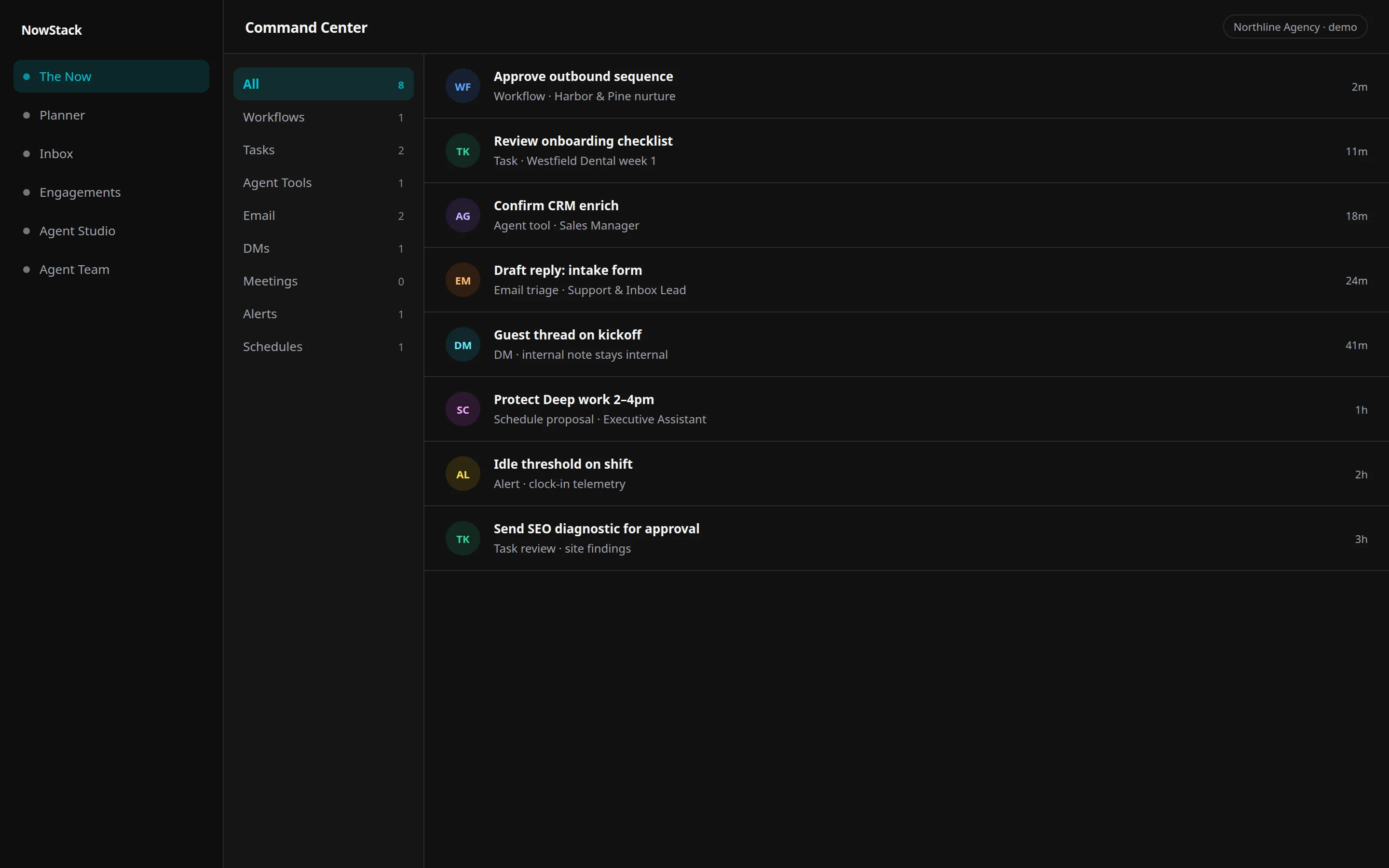This screenshot has width=1389, height=868.
Task: Click the 2h timestamp
Action: coord(1361,474)
